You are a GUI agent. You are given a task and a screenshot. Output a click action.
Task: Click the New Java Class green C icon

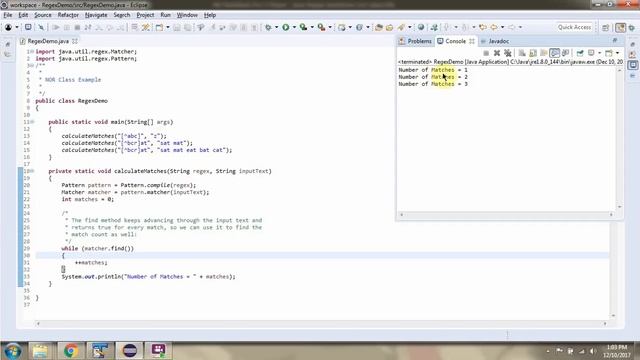pyautogui.click(x=359, y=27)
